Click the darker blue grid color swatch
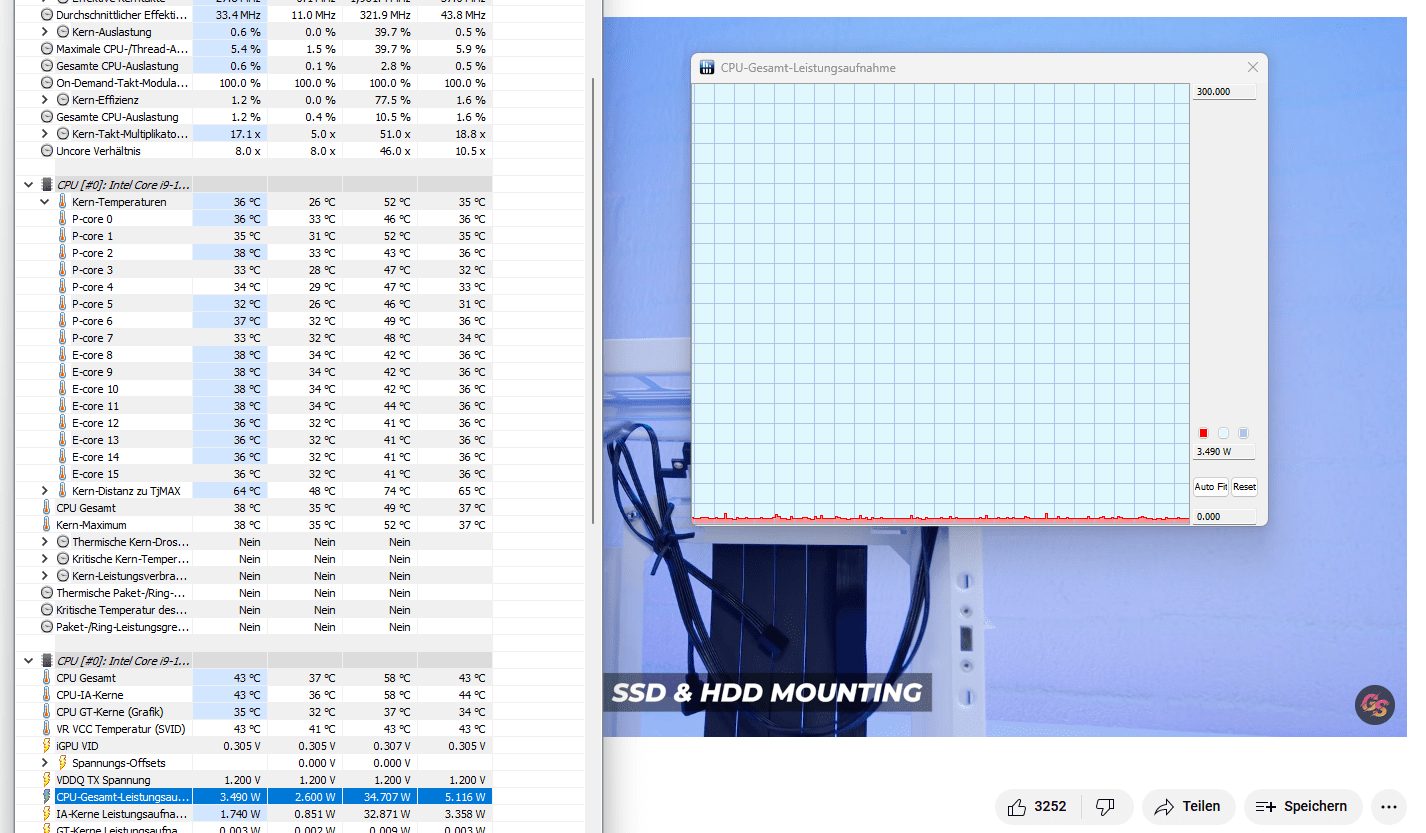1426x833 pixels. pos(1243,433)
